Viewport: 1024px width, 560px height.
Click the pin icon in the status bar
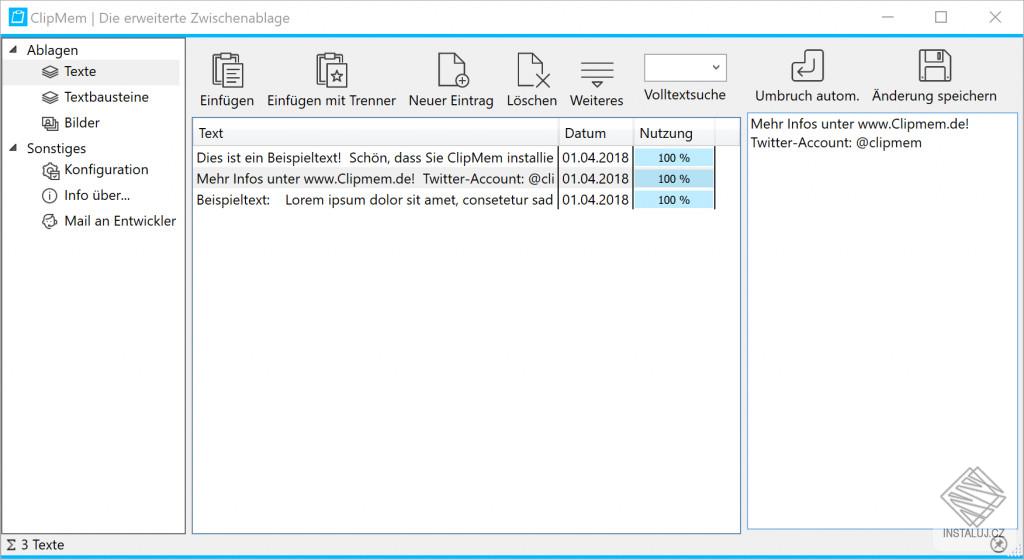coord(998,544)
